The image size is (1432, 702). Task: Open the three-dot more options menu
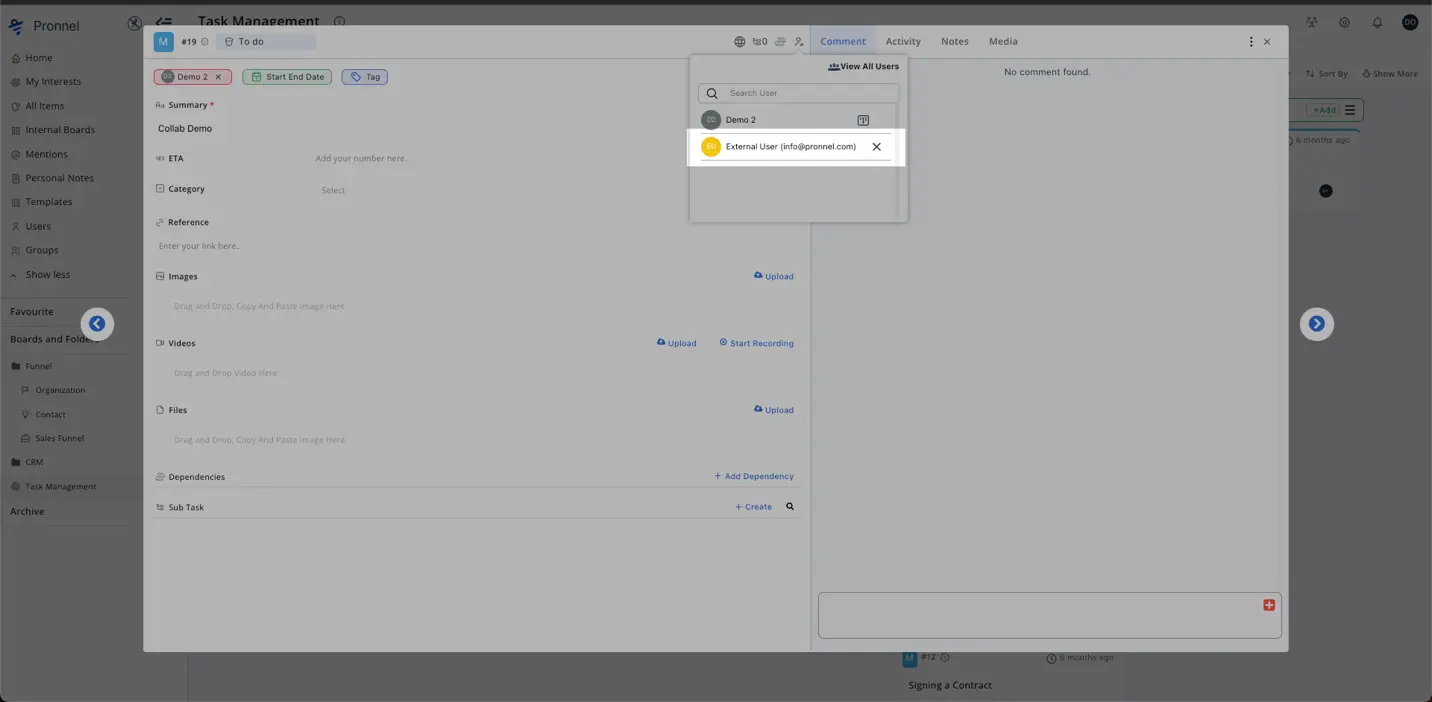coord(1251,42)
